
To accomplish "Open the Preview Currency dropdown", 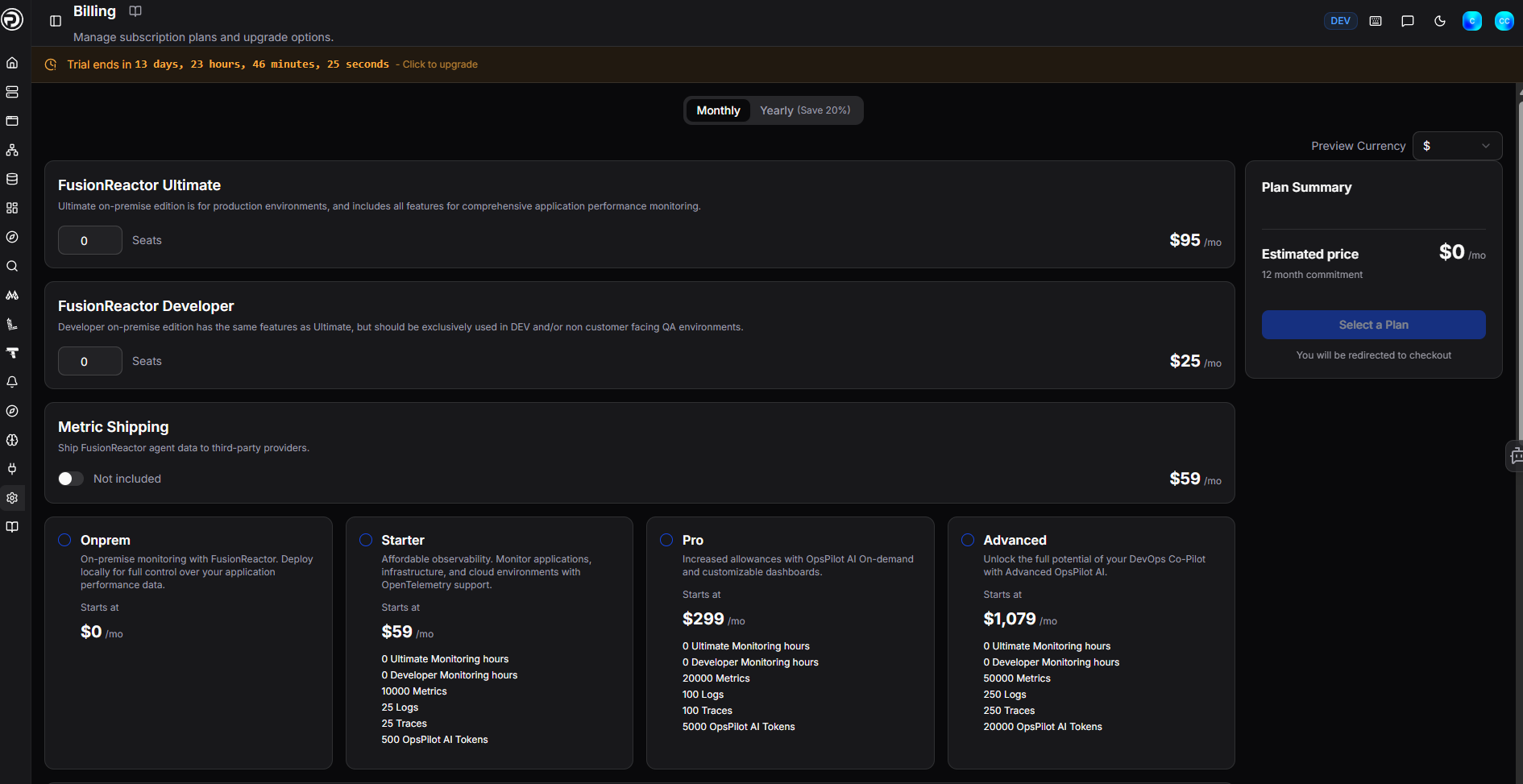I will point(1457,146).
